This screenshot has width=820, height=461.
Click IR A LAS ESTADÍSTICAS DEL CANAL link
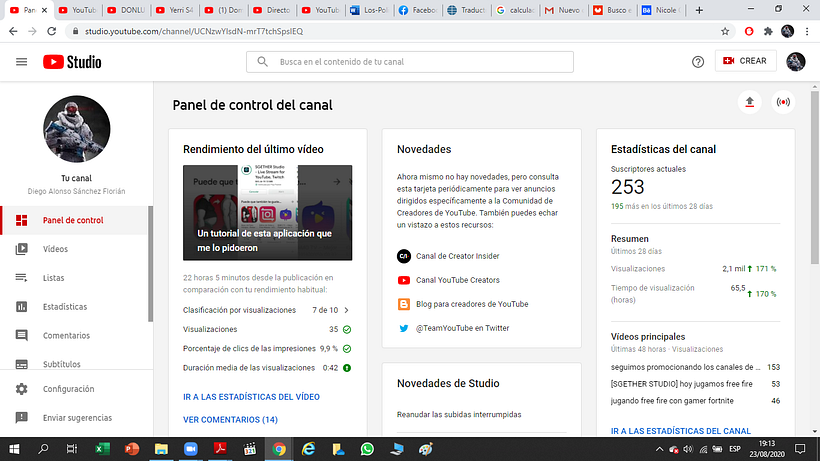(x=680, y=431)
